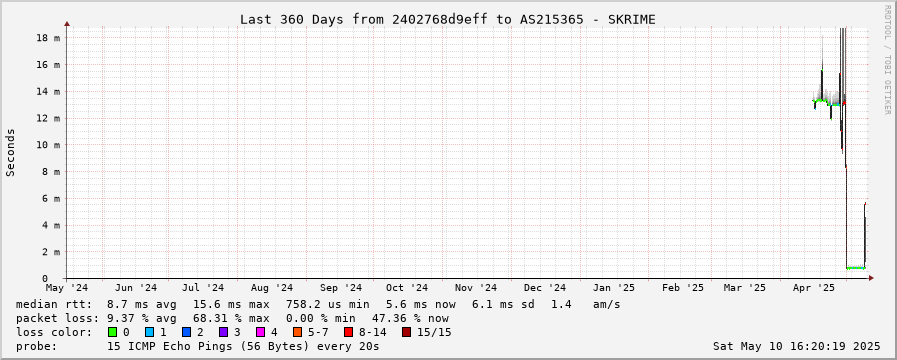Click the median rtt statistics line
Viewport: 897px width, 360px height.
[x=318, y=304]
